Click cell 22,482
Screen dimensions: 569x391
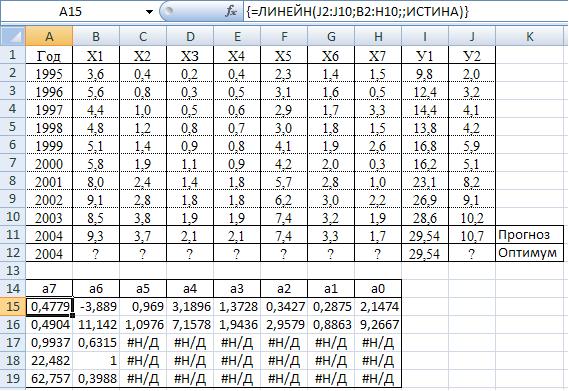[x=49, y=361]
